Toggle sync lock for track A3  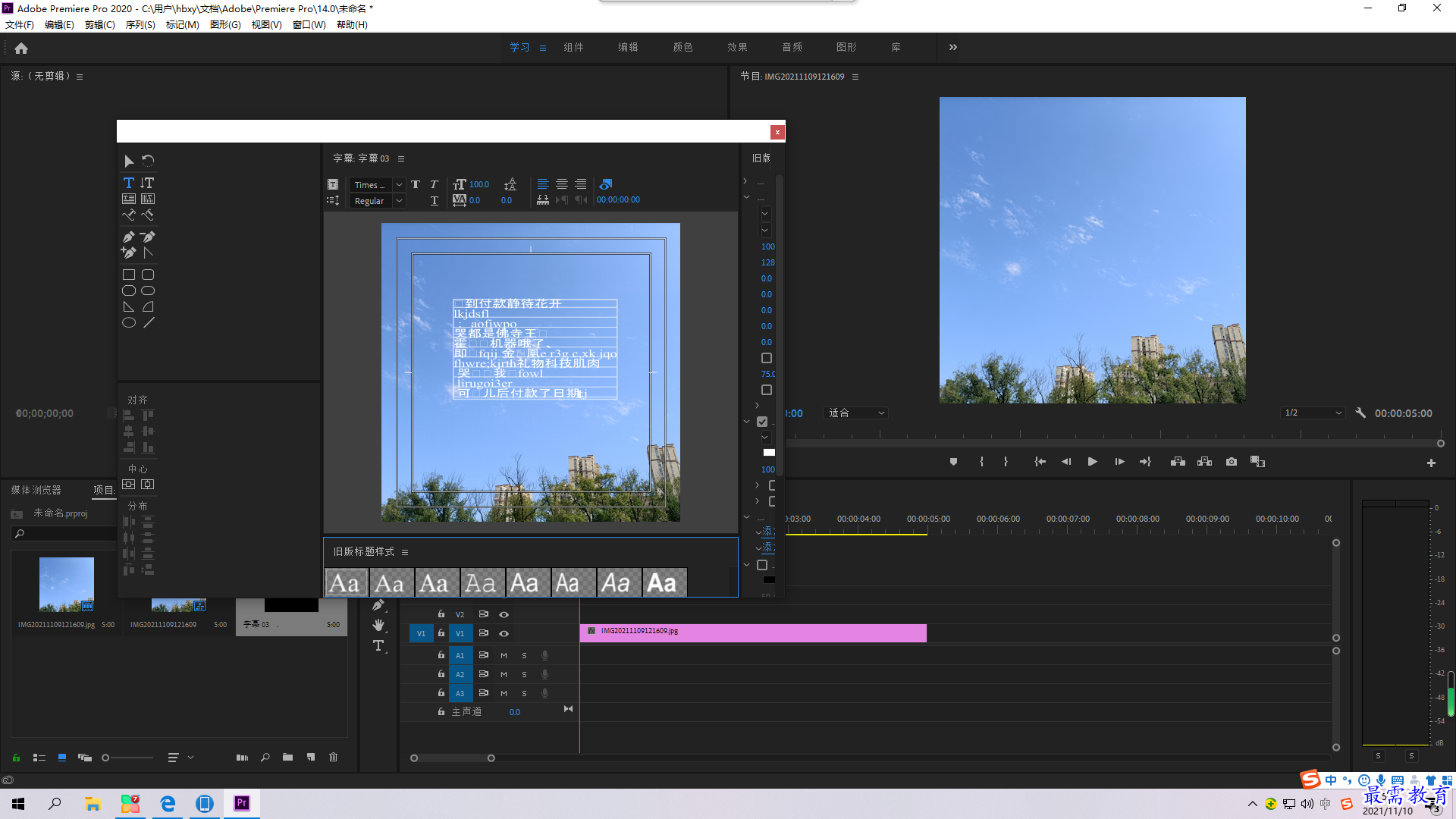click(x=483, y=693)
